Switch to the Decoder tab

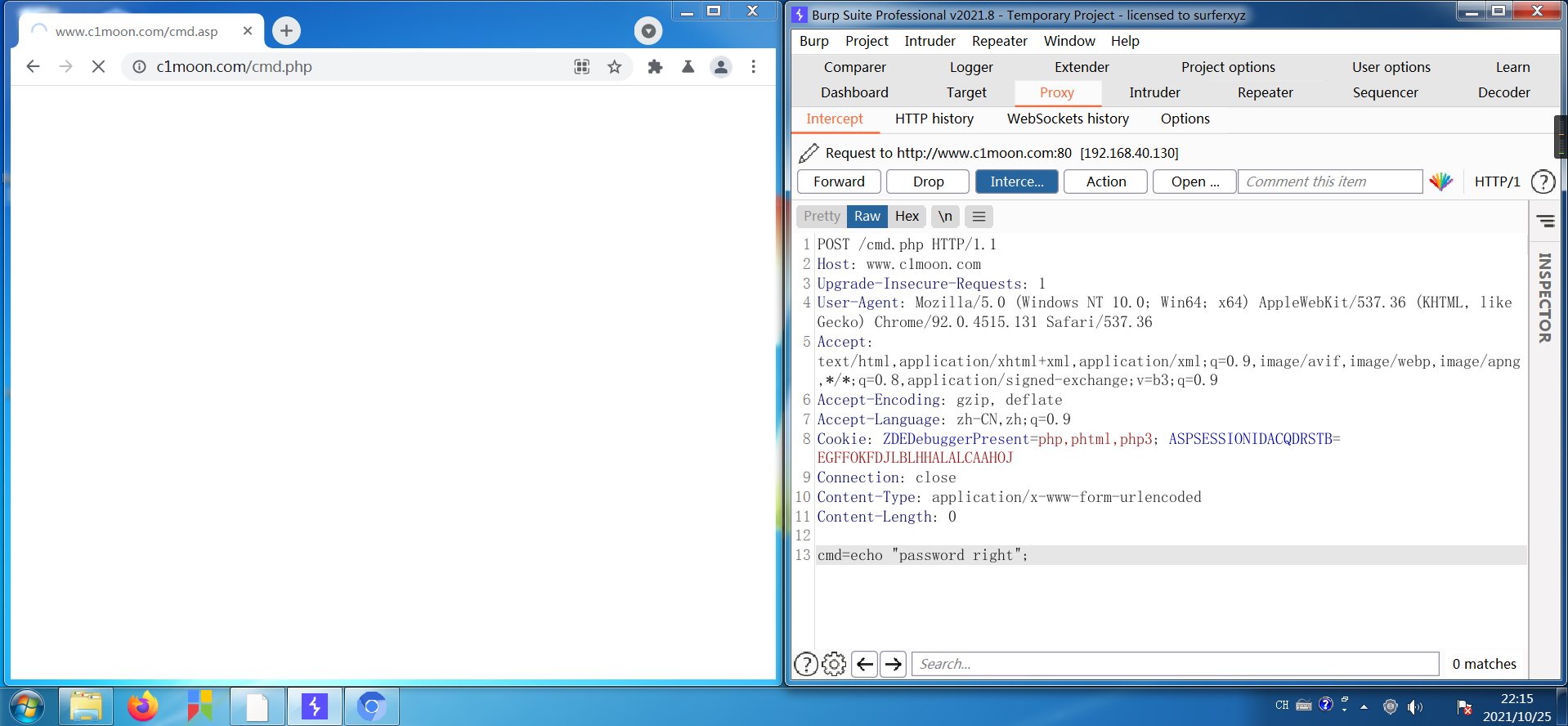coord(1503,92)
